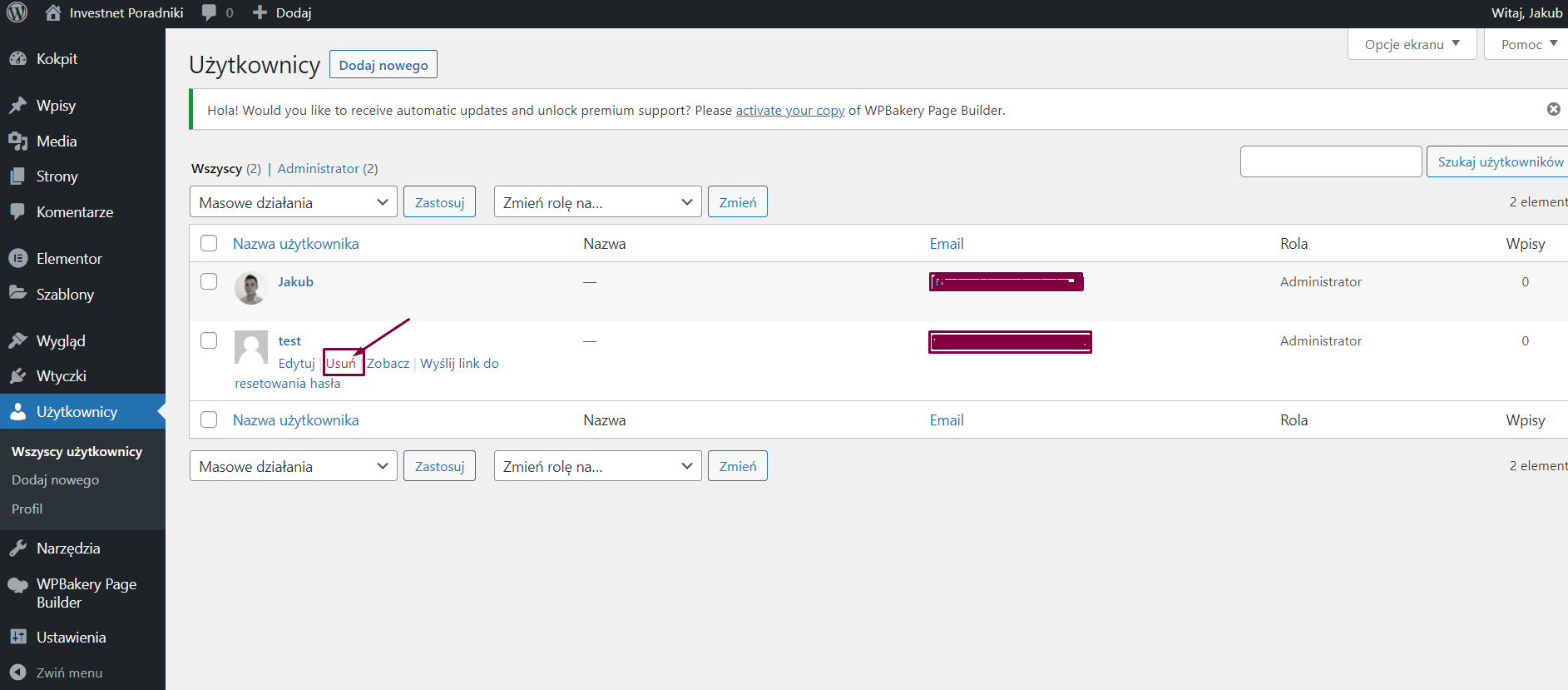The width and height of the screenshot is (1568, 690).
Task: Click the Kokpit dashboard icon
Action: [x=17, y=59]
